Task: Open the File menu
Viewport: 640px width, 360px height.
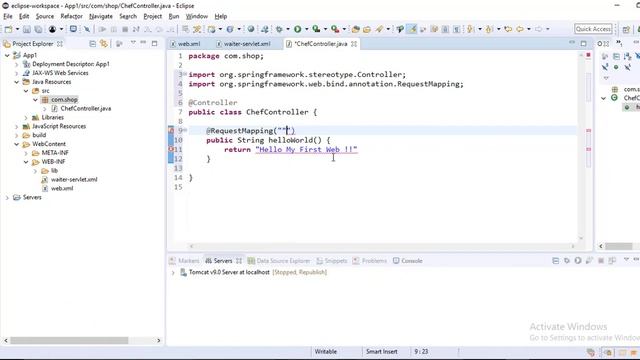Action: tap(8, 16)
